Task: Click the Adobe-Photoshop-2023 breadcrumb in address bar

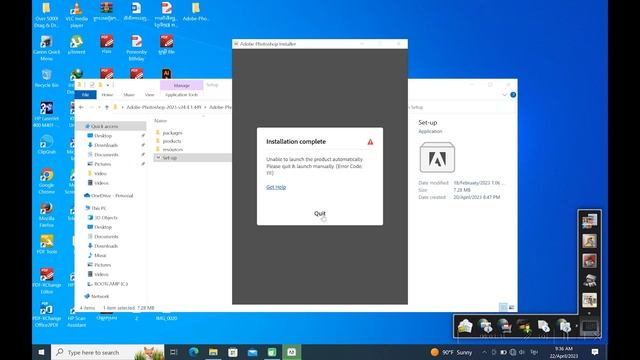Action: tap(164, 107)
